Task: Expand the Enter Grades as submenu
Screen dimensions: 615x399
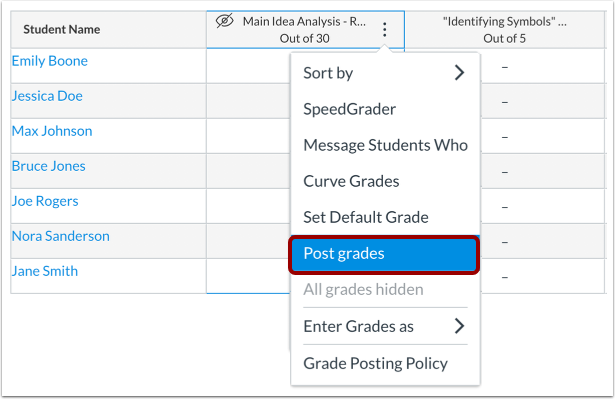Action: pyautogui.click(x=385, y=326)
